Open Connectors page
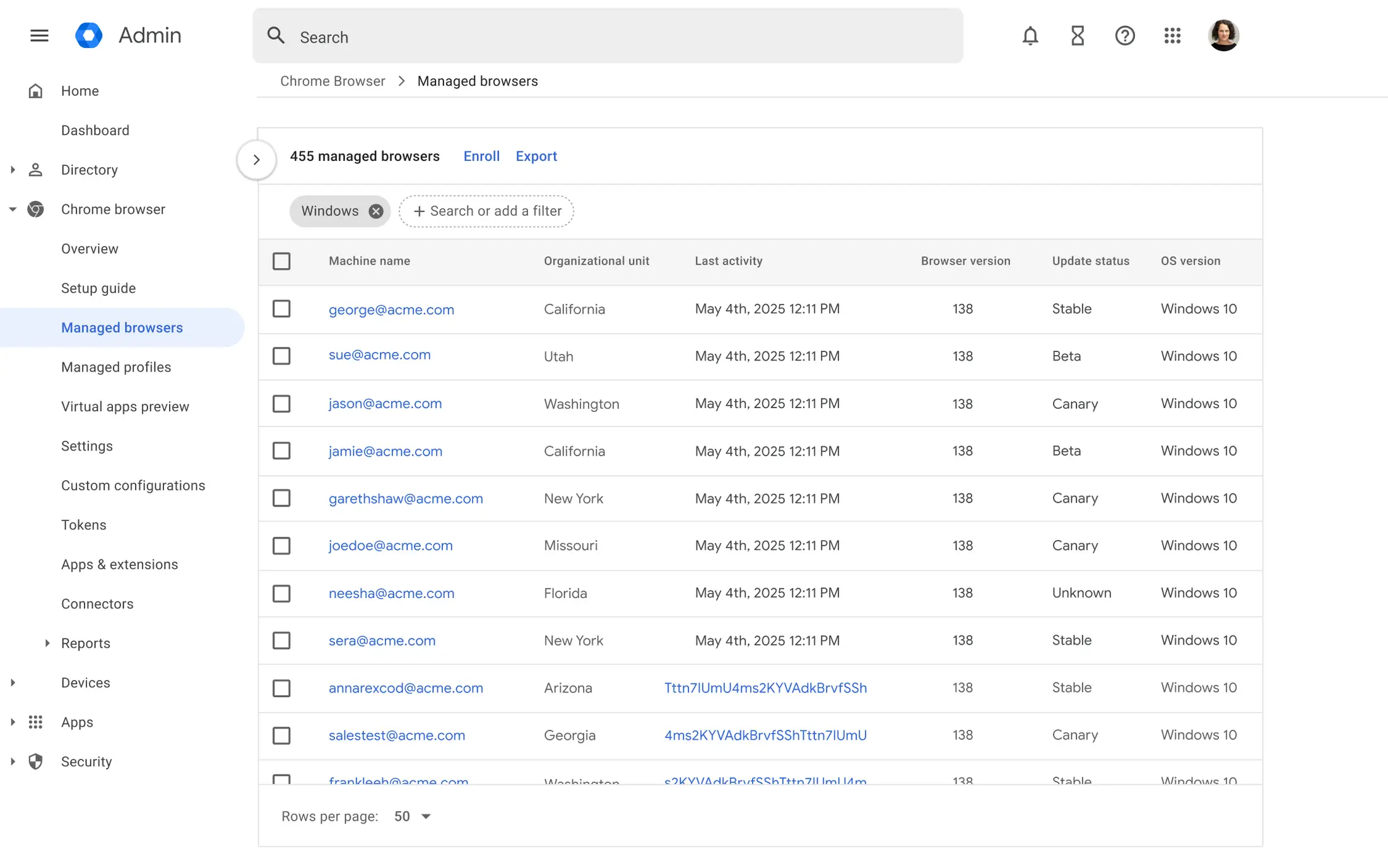This screenshot has height=868, width=1388. coord(97,604)
